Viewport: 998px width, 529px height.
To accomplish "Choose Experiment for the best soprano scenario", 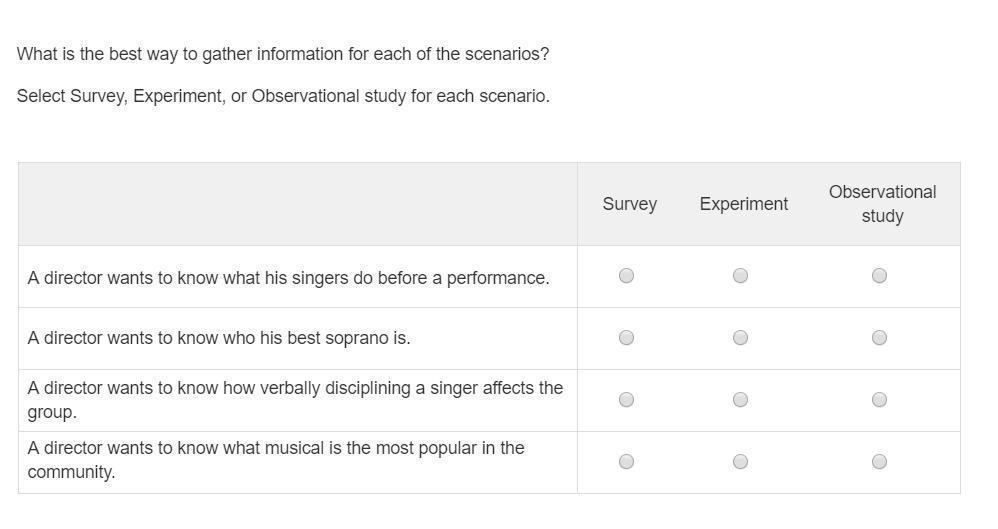I will click(740, 338).
